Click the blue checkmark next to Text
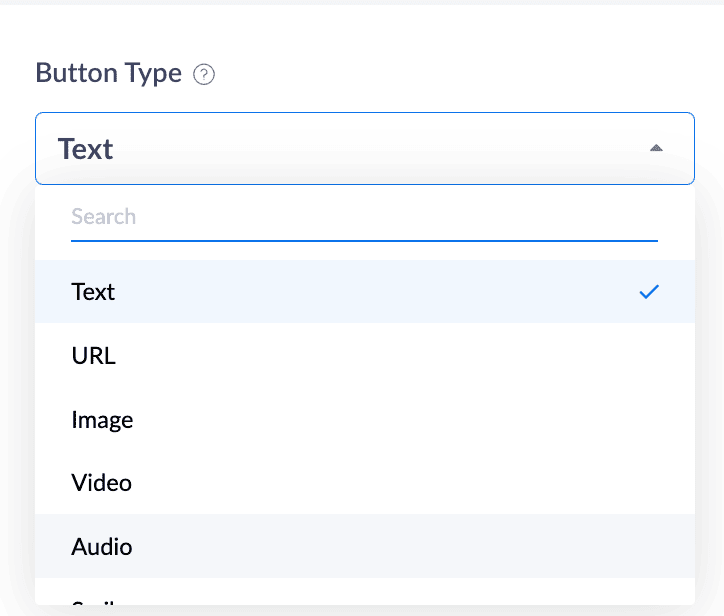The width and height of the screenshot is (724, 616). [x=649, y=292]
